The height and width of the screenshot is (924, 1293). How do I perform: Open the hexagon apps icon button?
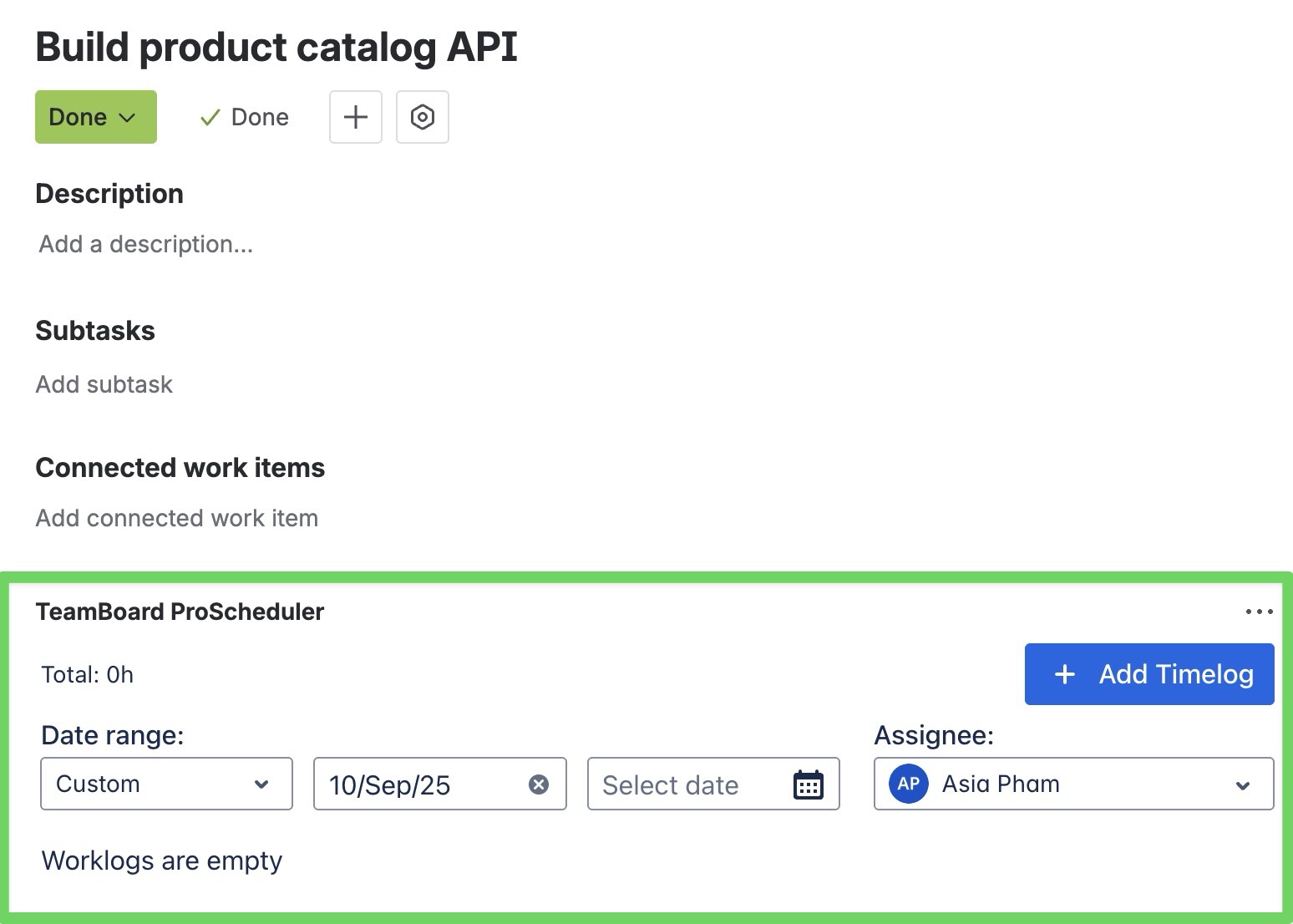(423, 117)
